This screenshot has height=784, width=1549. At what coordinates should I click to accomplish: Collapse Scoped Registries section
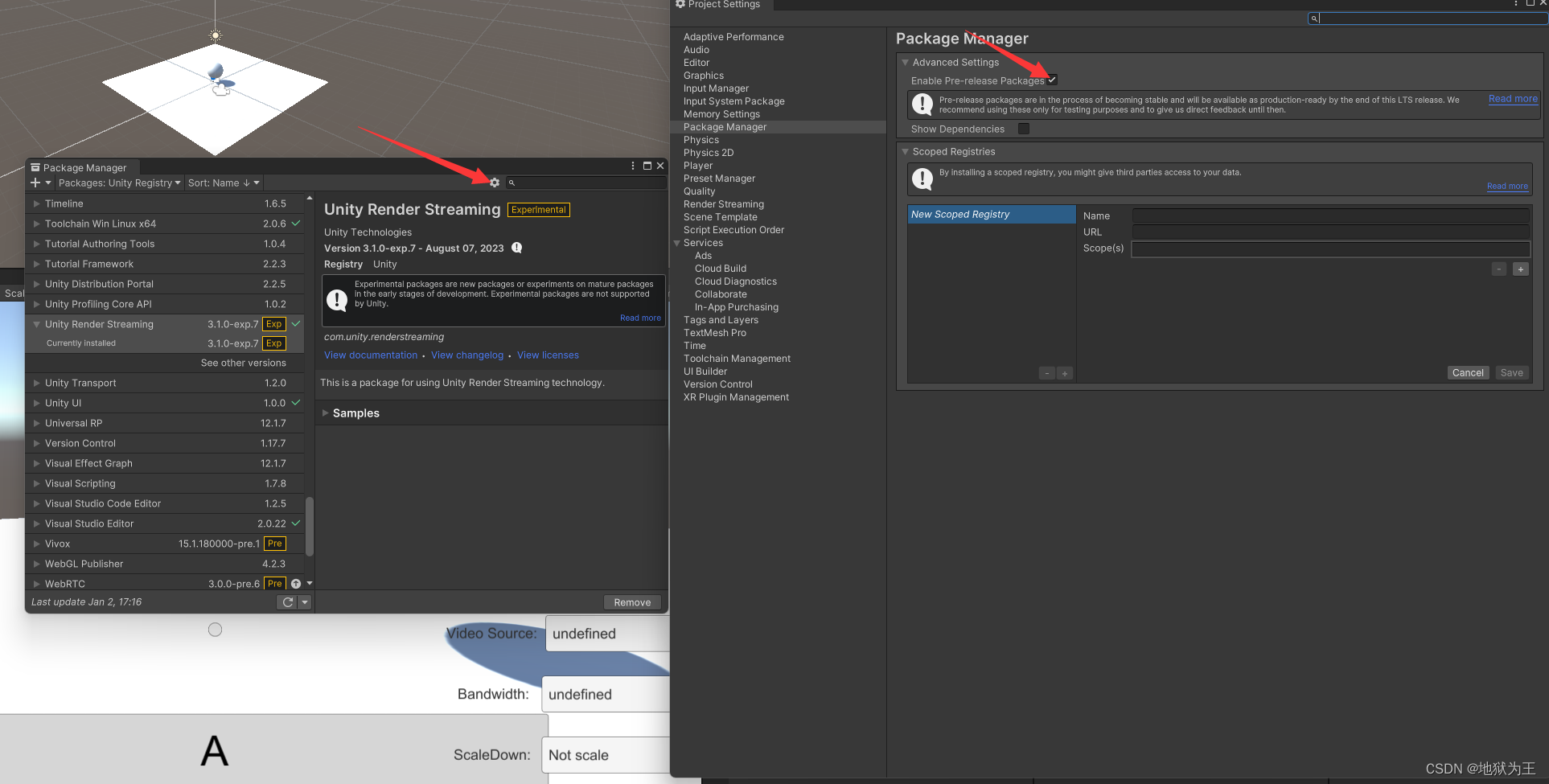pyautogui.click(x=906, y=151)
